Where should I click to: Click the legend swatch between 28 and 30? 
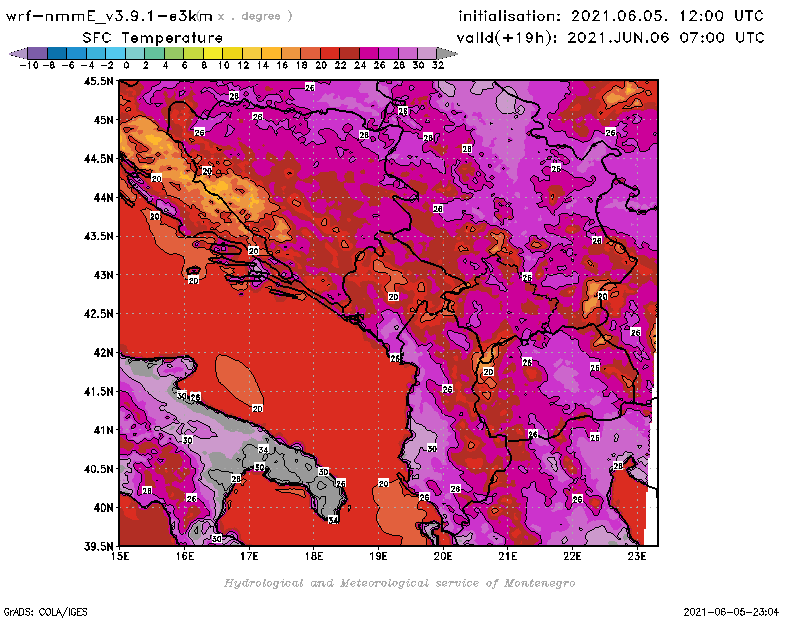tap(408, 53)
